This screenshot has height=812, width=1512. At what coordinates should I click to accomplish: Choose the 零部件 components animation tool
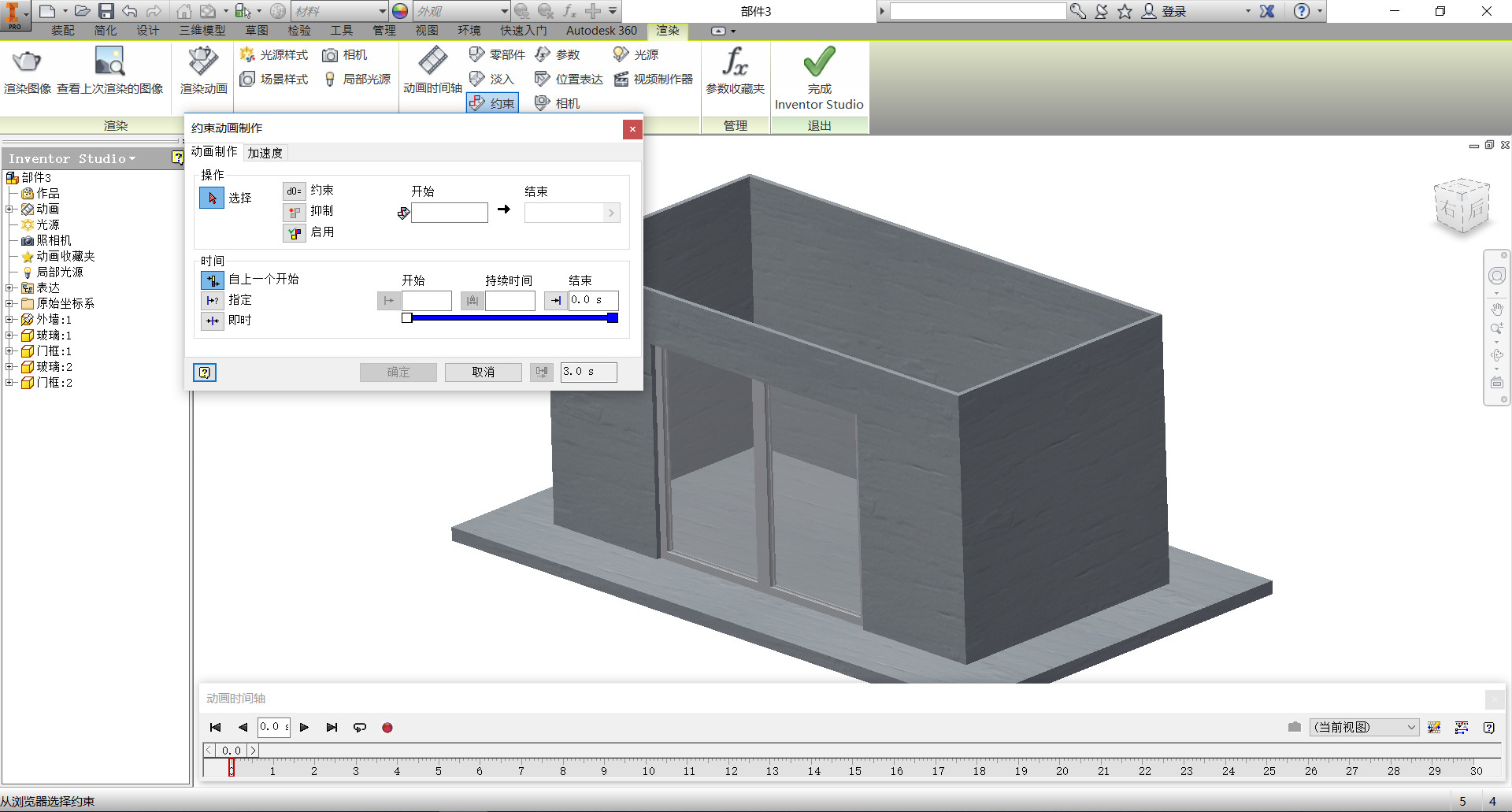[497, 54]
